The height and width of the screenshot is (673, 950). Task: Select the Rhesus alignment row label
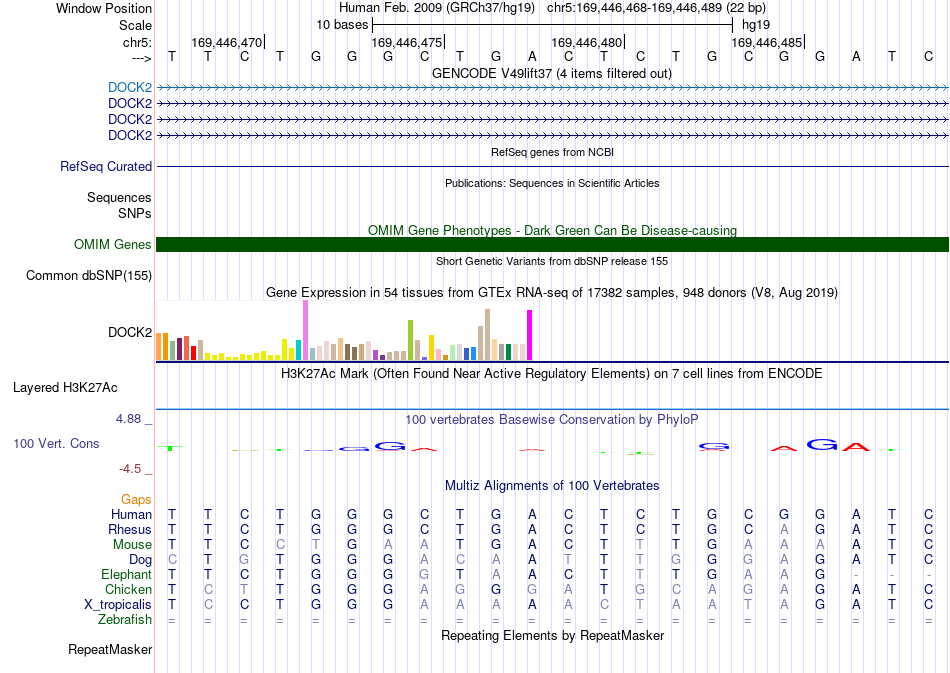pyautogui.click(x=130, y=529)
